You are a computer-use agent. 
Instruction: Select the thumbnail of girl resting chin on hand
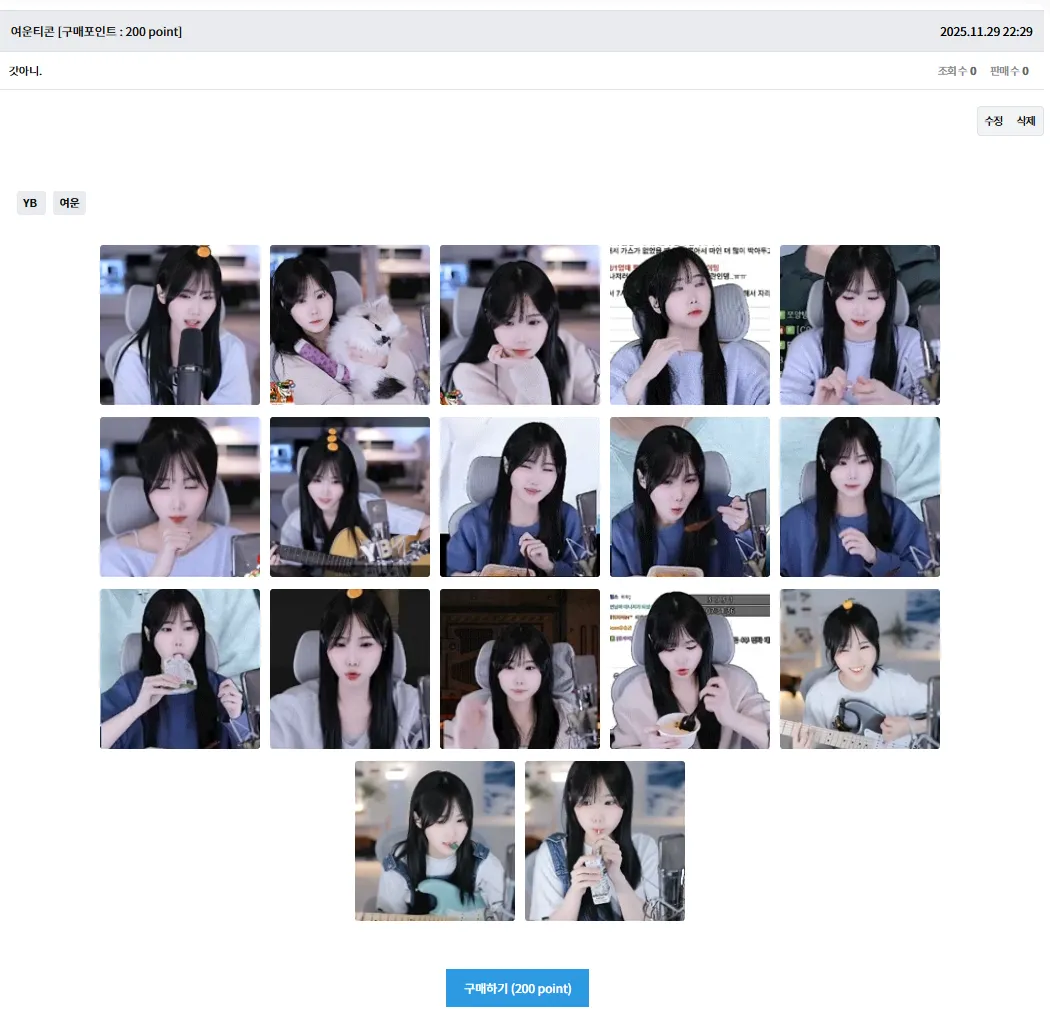tap(520, 325)
